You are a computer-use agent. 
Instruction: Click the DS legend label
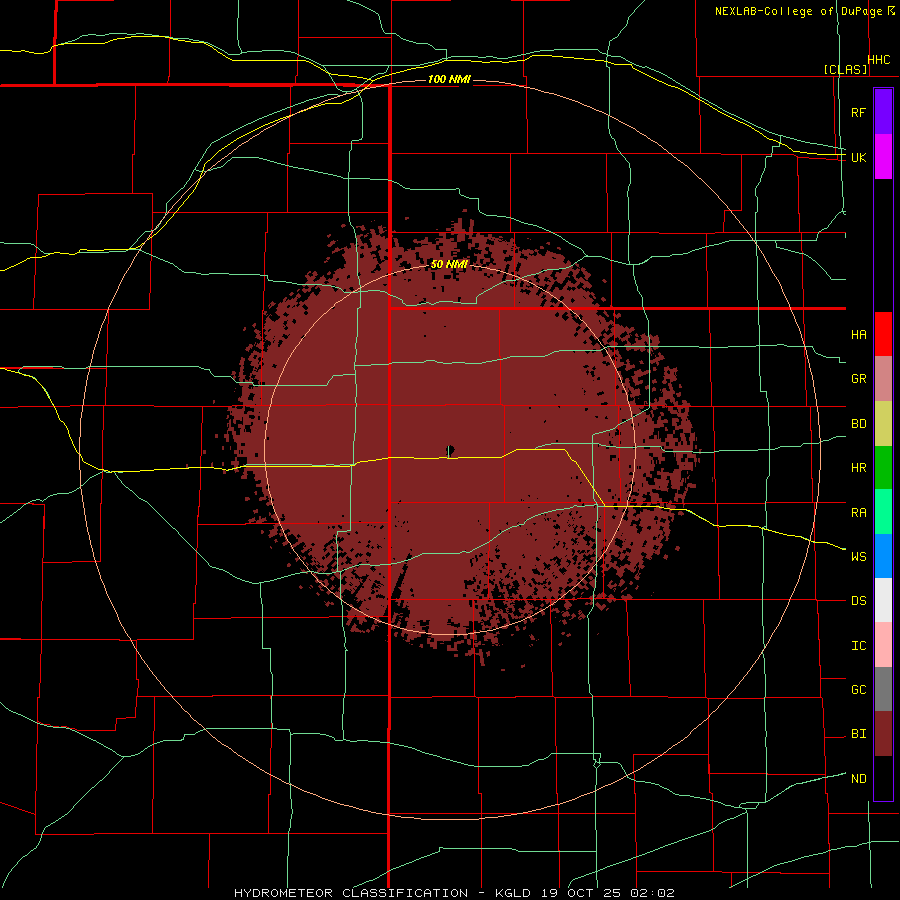pyautogui.click(x=859, y=601)
